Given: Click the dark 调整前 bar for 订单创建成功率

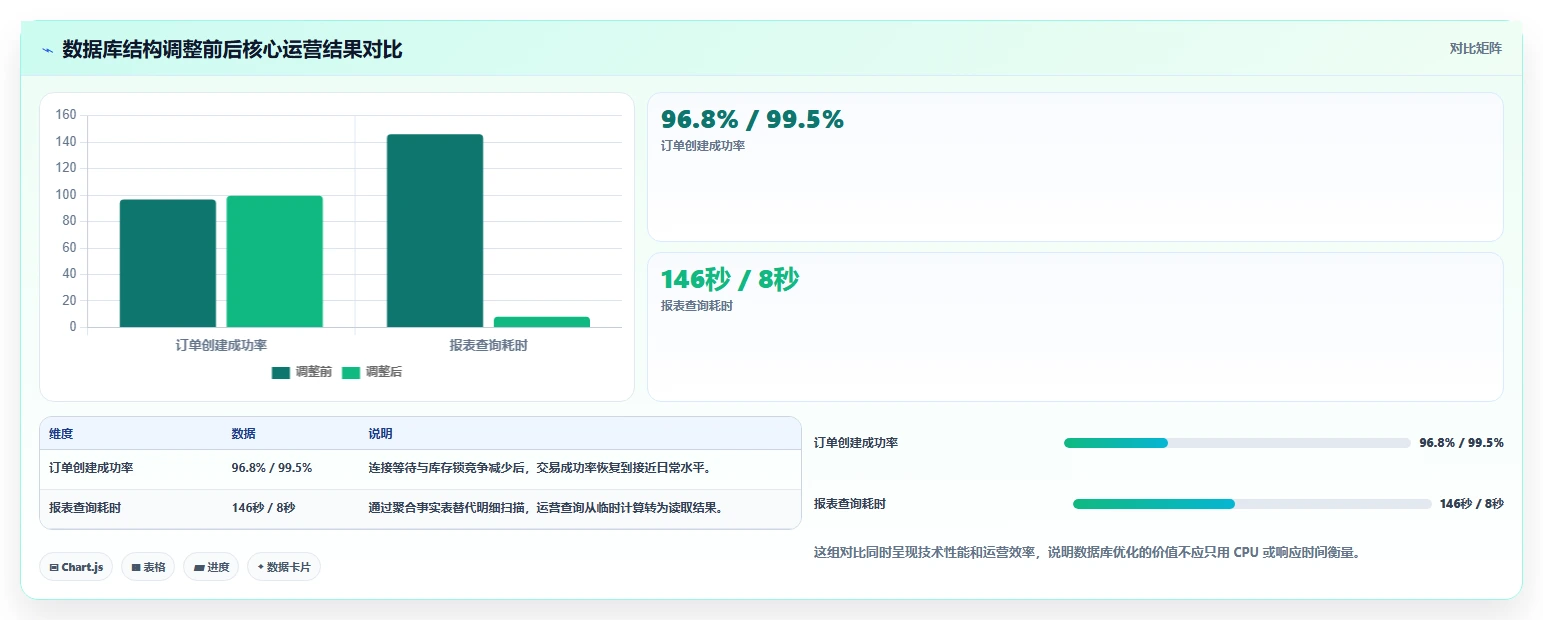Looking at the screenshot, I should pyautogui.click(x=168, y=263).
